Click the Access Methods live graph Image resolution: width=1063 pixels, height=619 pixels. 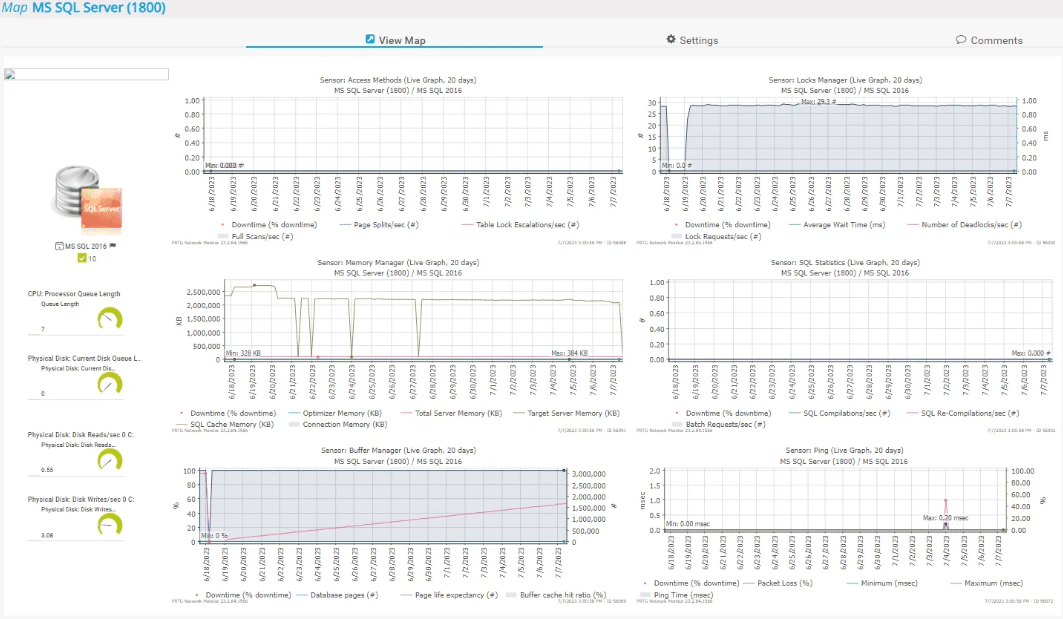click(414, 136)
